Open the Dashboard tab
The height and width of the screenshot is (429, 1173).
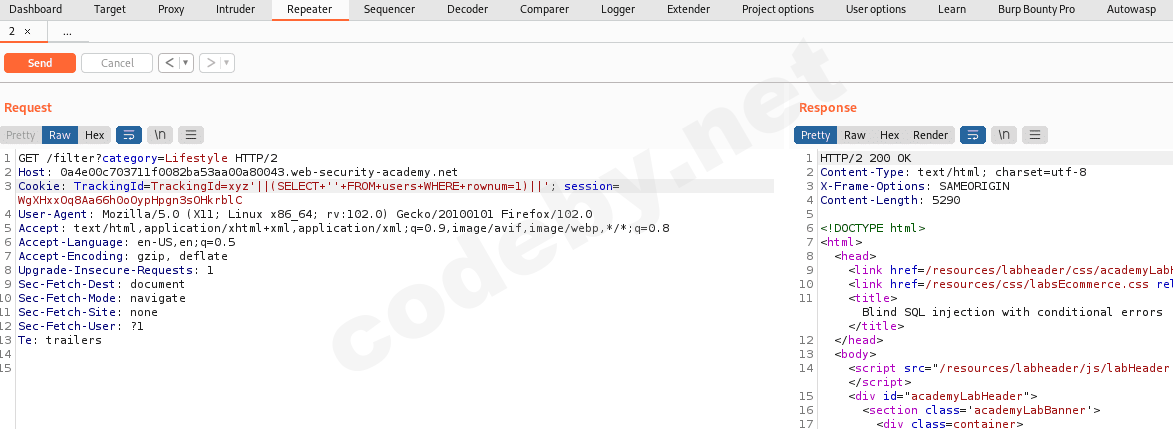(36, 10)
